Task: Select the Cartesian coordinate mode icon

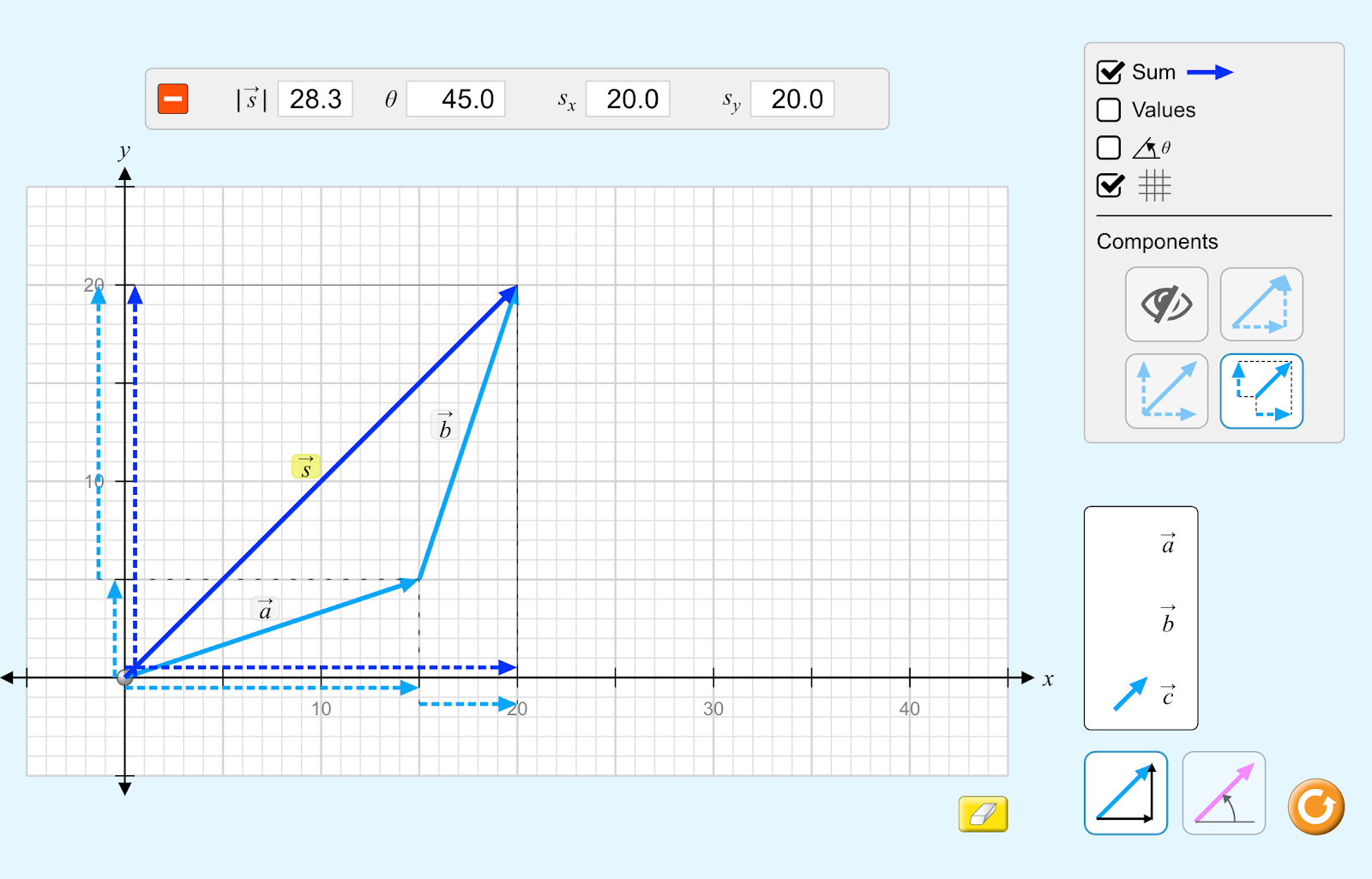Action: pos(1125,793)
